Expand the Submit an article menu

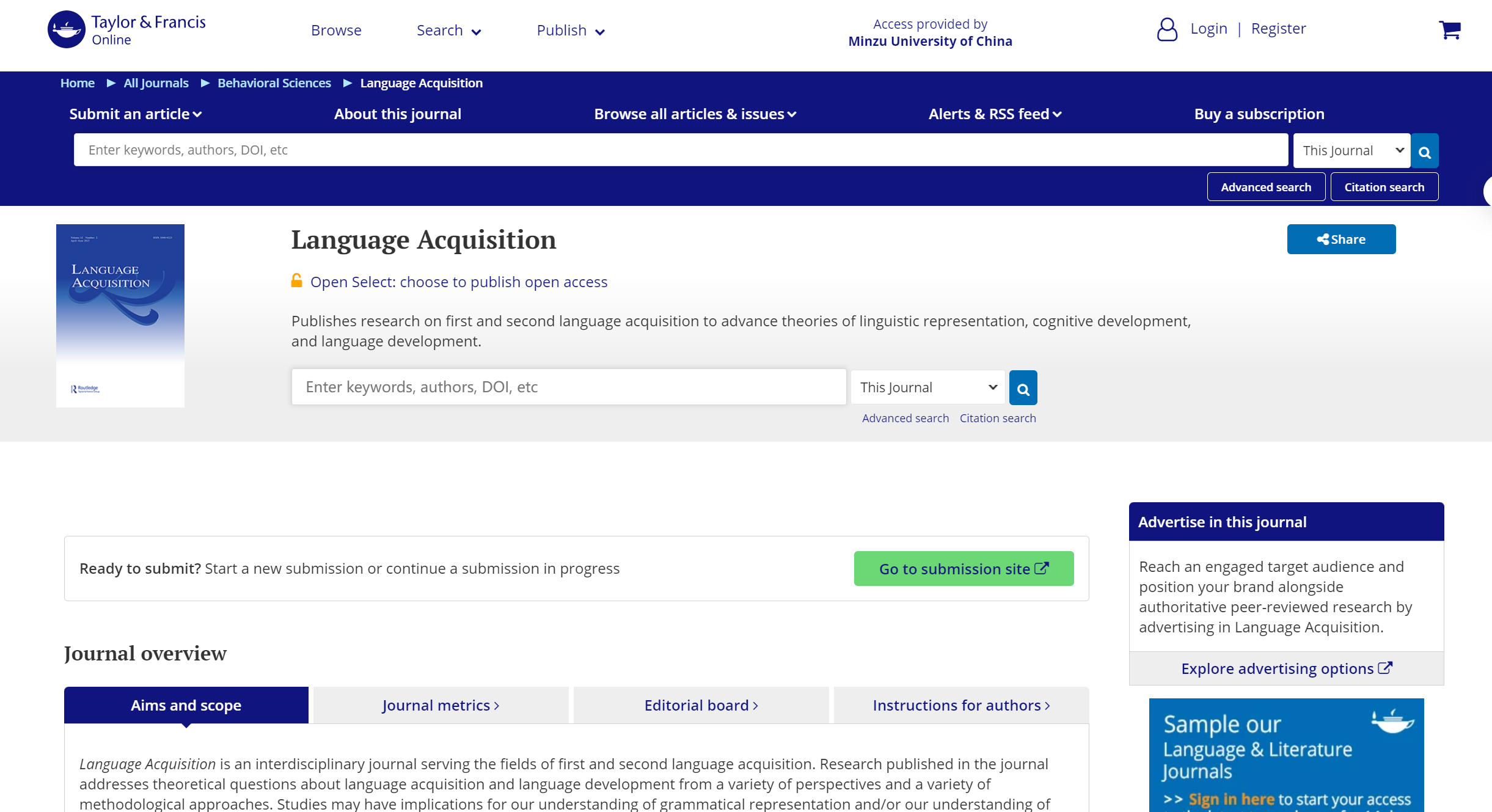pyautogui.click(x=136, y=114)
